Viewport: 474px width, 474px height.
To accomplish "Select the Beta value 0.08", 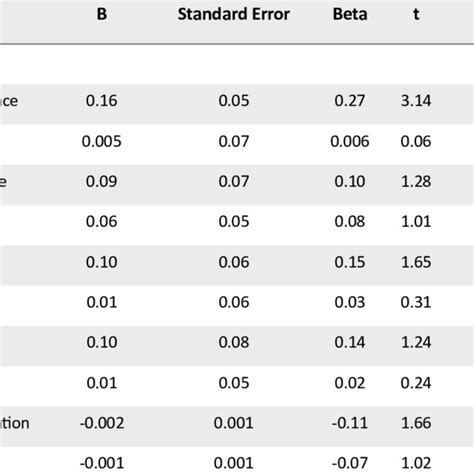I will pos(350,221).
